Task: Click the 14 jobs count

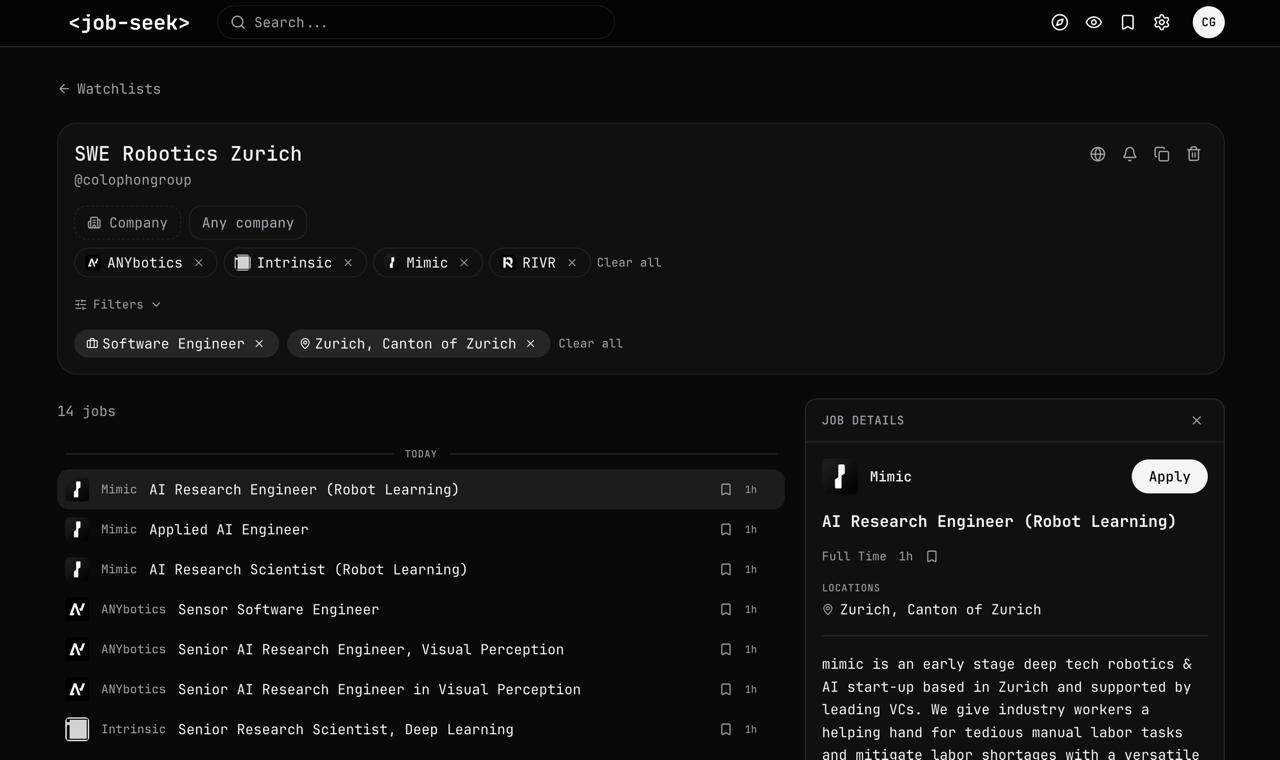Action: [87, 412]
